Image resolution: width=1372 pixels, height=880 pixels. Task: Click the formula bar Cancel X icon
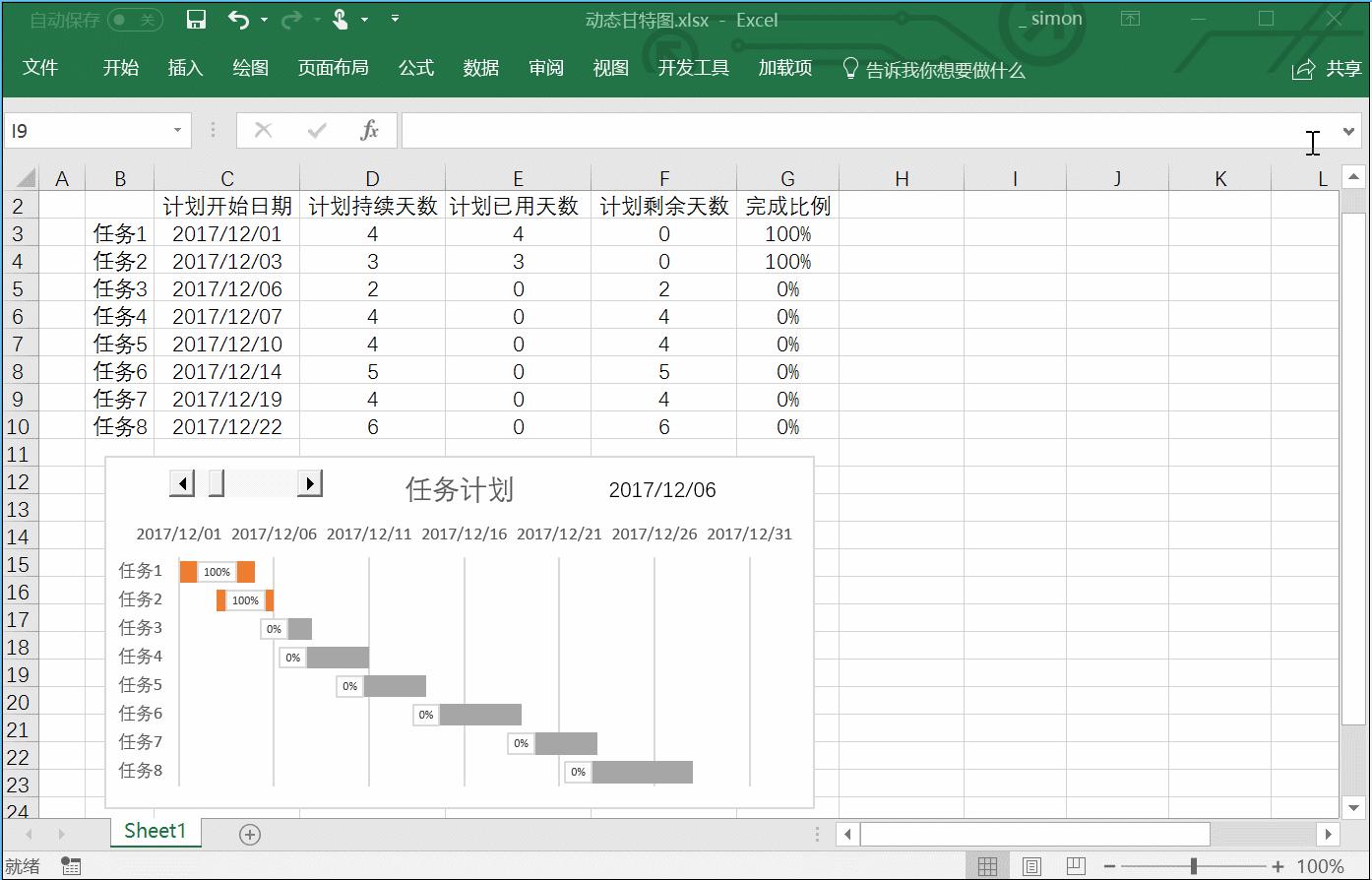pos(263,130)
